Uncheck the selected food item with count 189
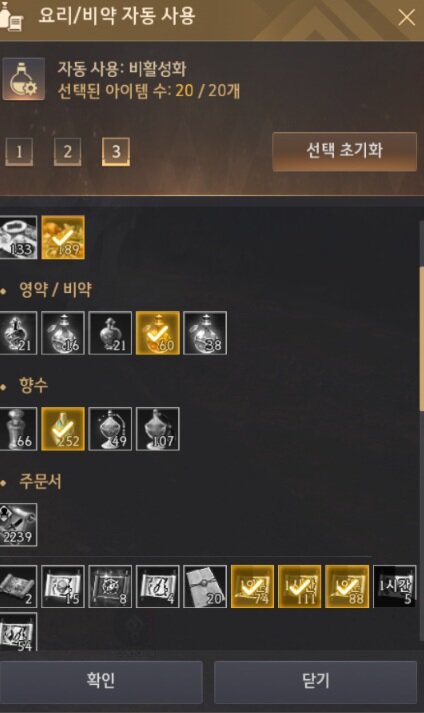The width and height of the screenshot is (424, 713). point(63,238)
